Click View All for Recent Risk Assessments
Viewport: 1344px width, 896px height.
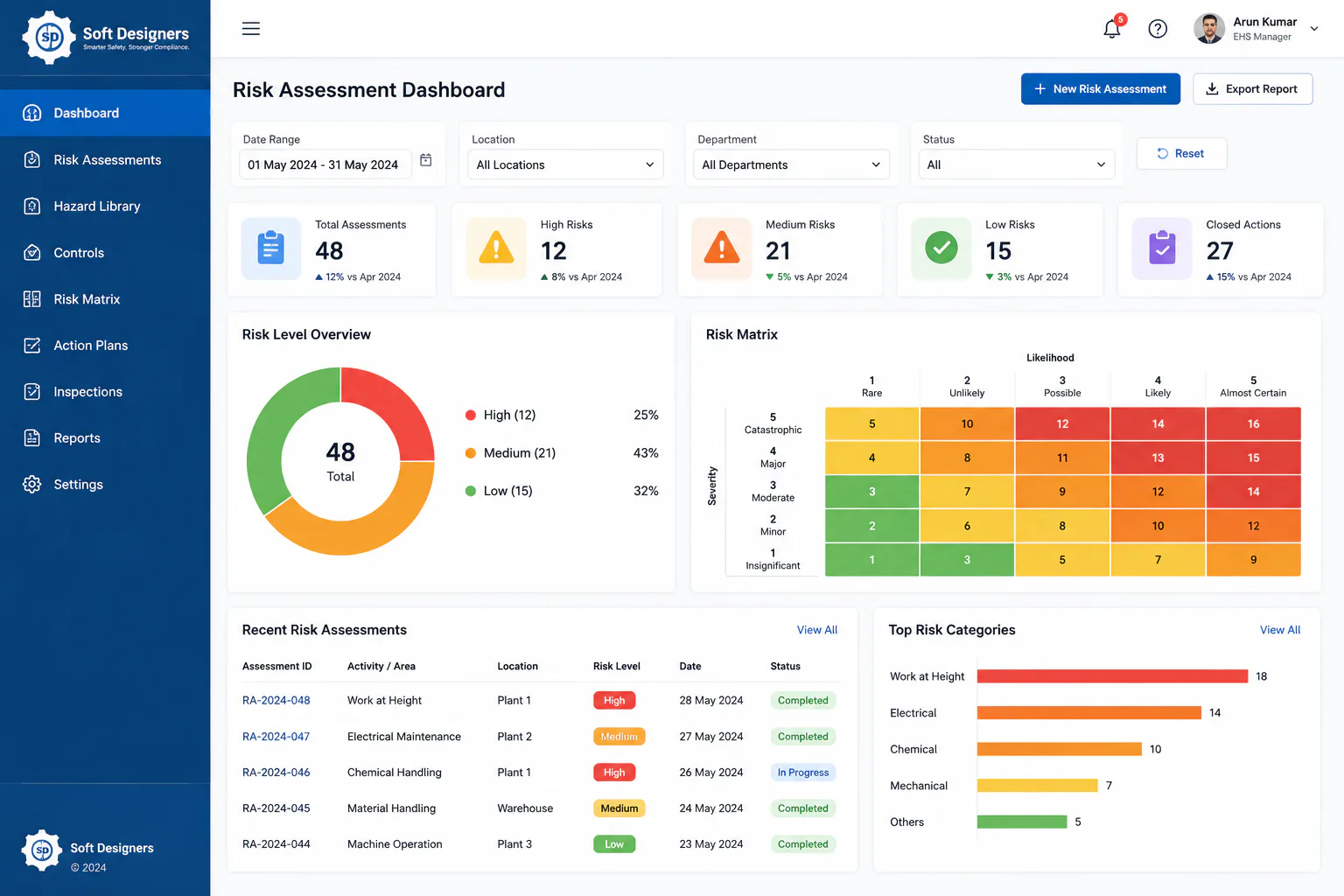tap(817, 630)
